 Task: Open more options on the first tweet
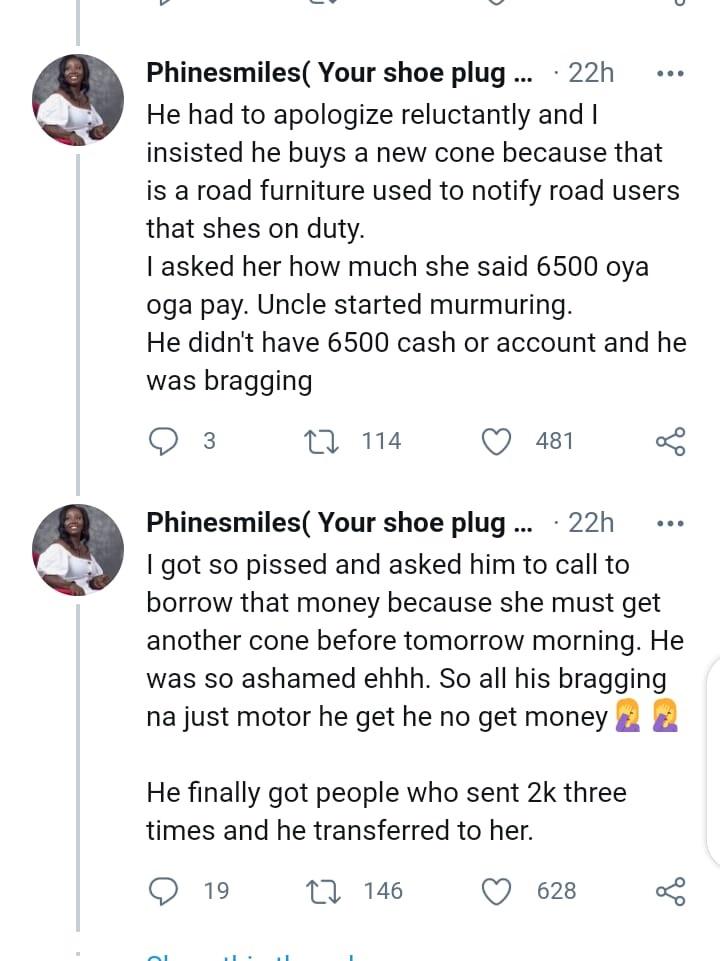click(x=669, y=73)
